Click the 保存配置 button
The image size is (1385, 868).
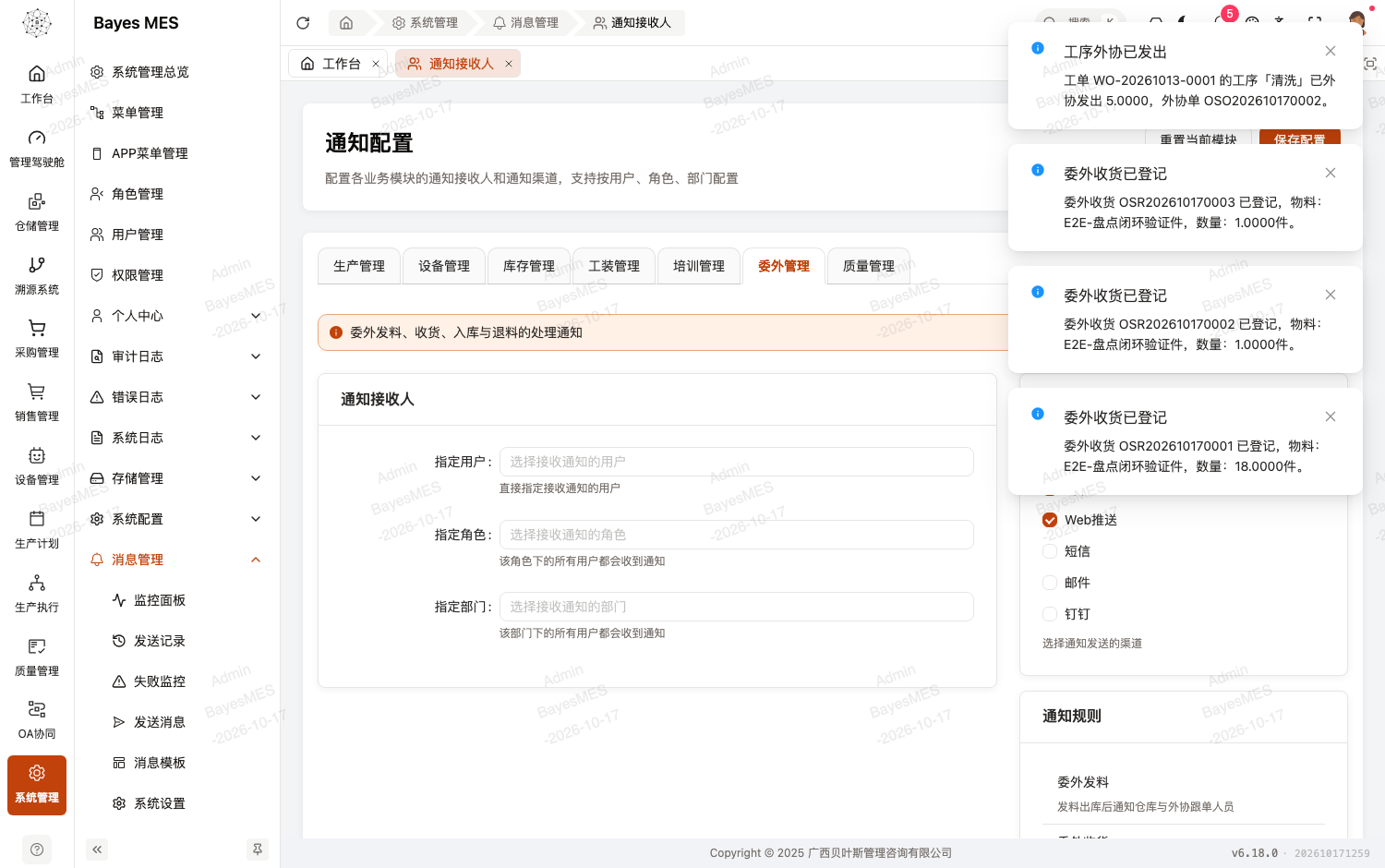click(1299, 139)
